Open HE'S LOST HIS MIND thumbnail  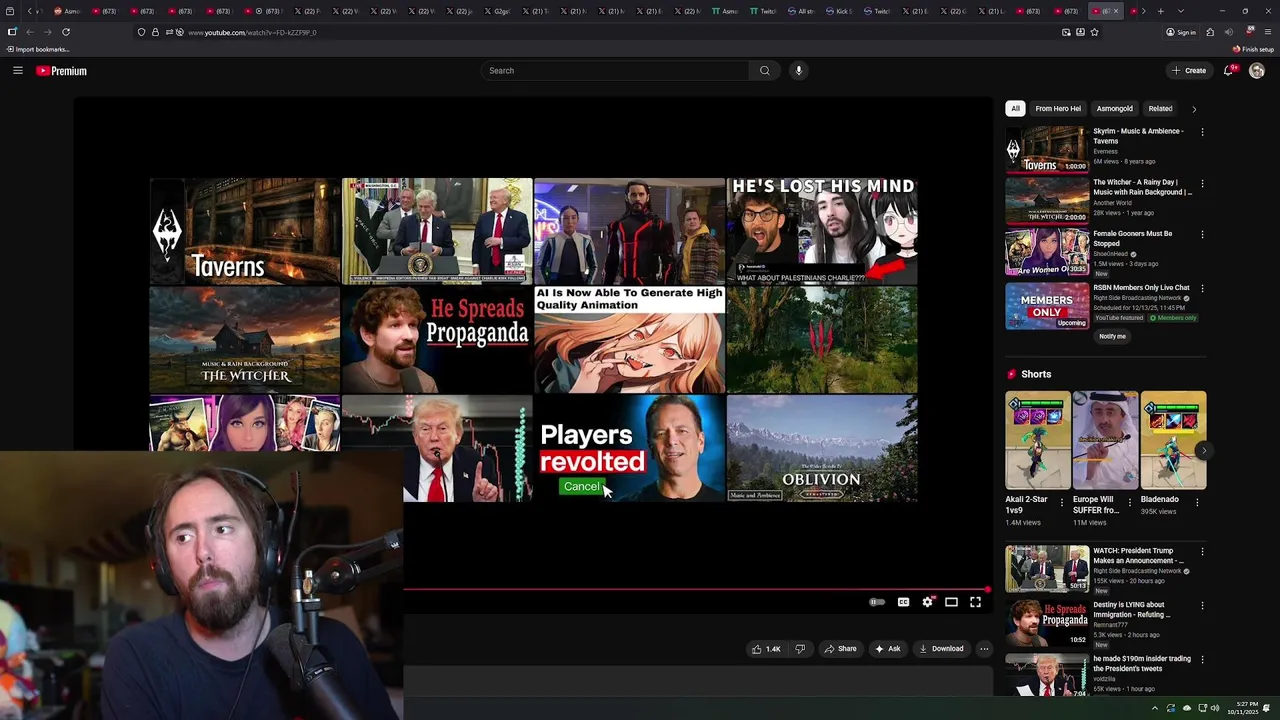click(821, 231)
